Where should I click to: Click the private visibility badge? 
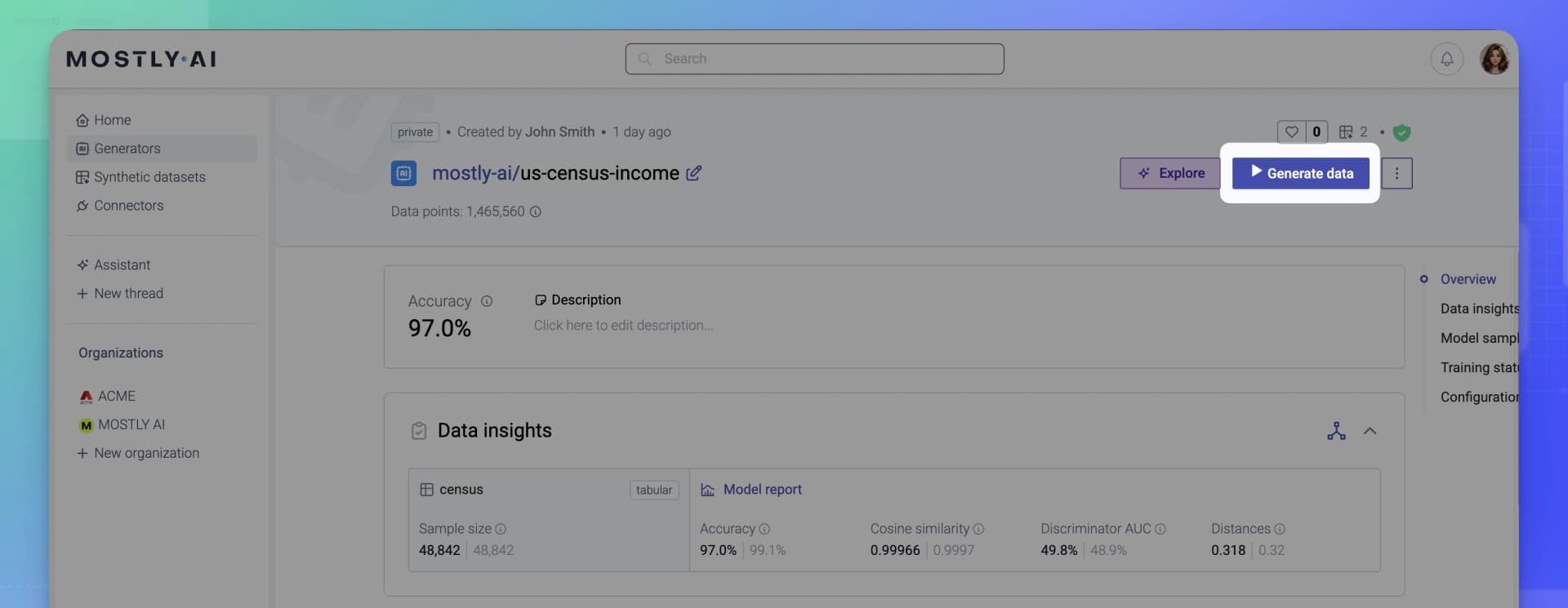tap(415, 132)
